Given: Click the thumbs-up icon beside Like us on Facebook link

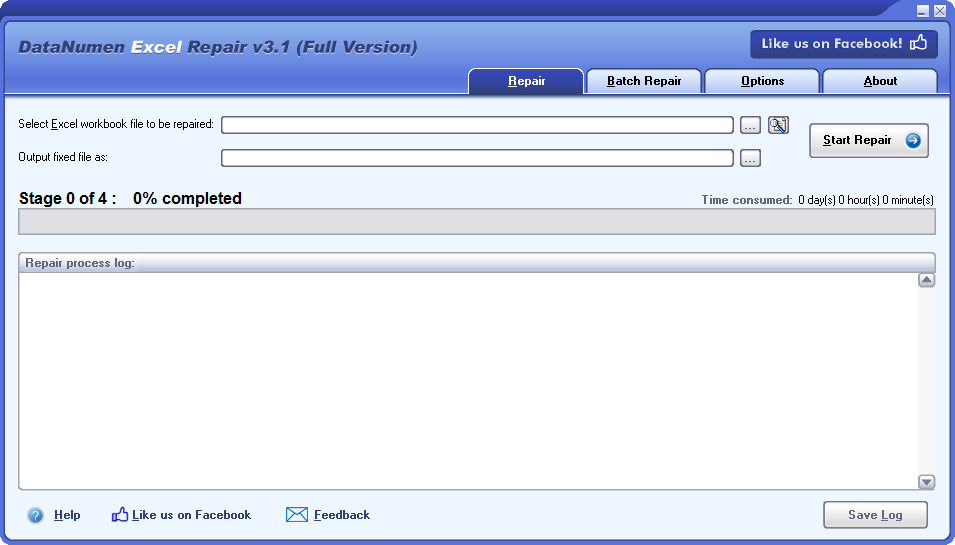Looking at the screenshot, I should click(x=120, y=515).
